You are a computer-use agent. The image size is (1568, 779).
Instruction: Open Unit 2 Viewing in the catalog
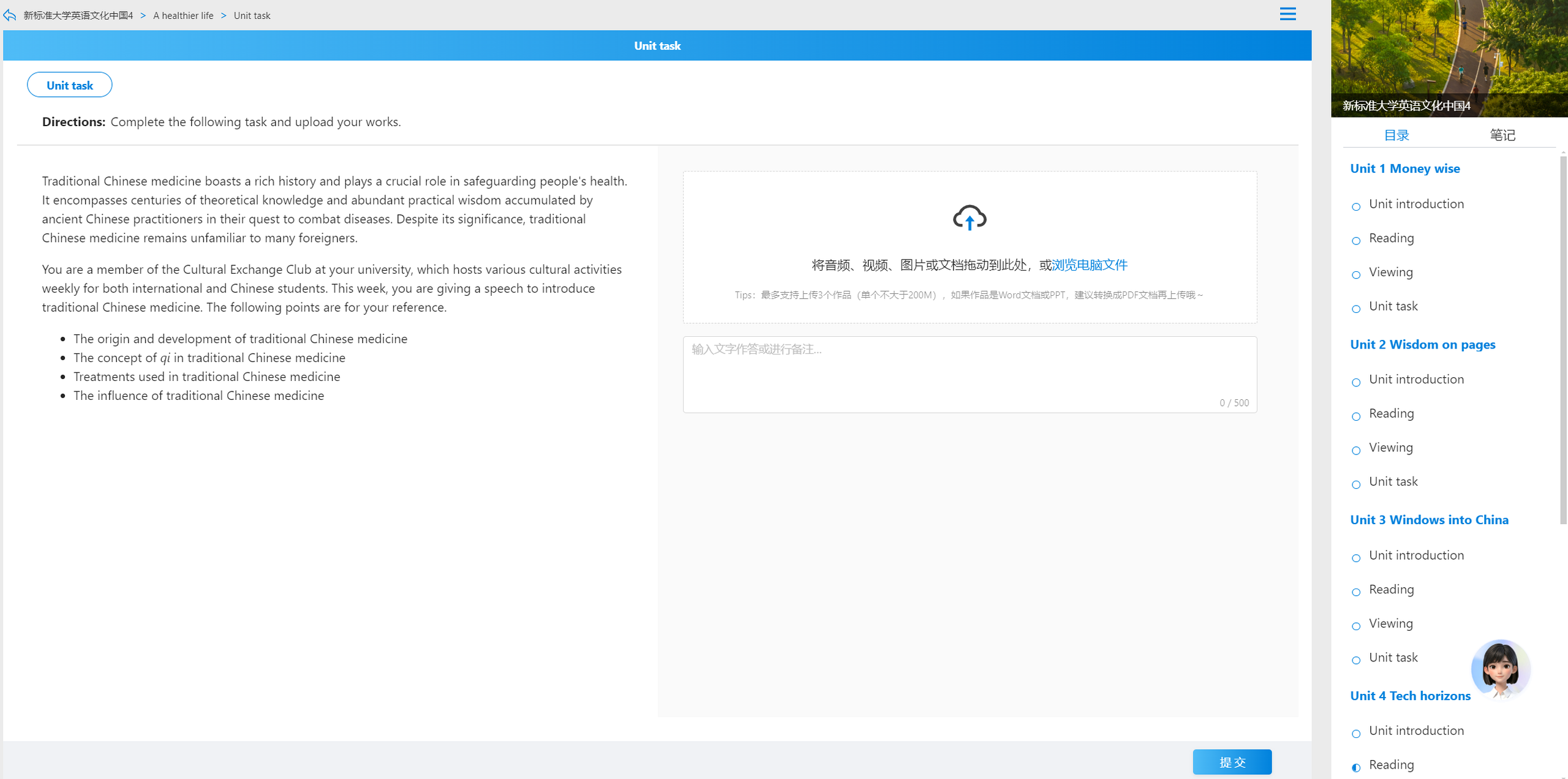1390,448
